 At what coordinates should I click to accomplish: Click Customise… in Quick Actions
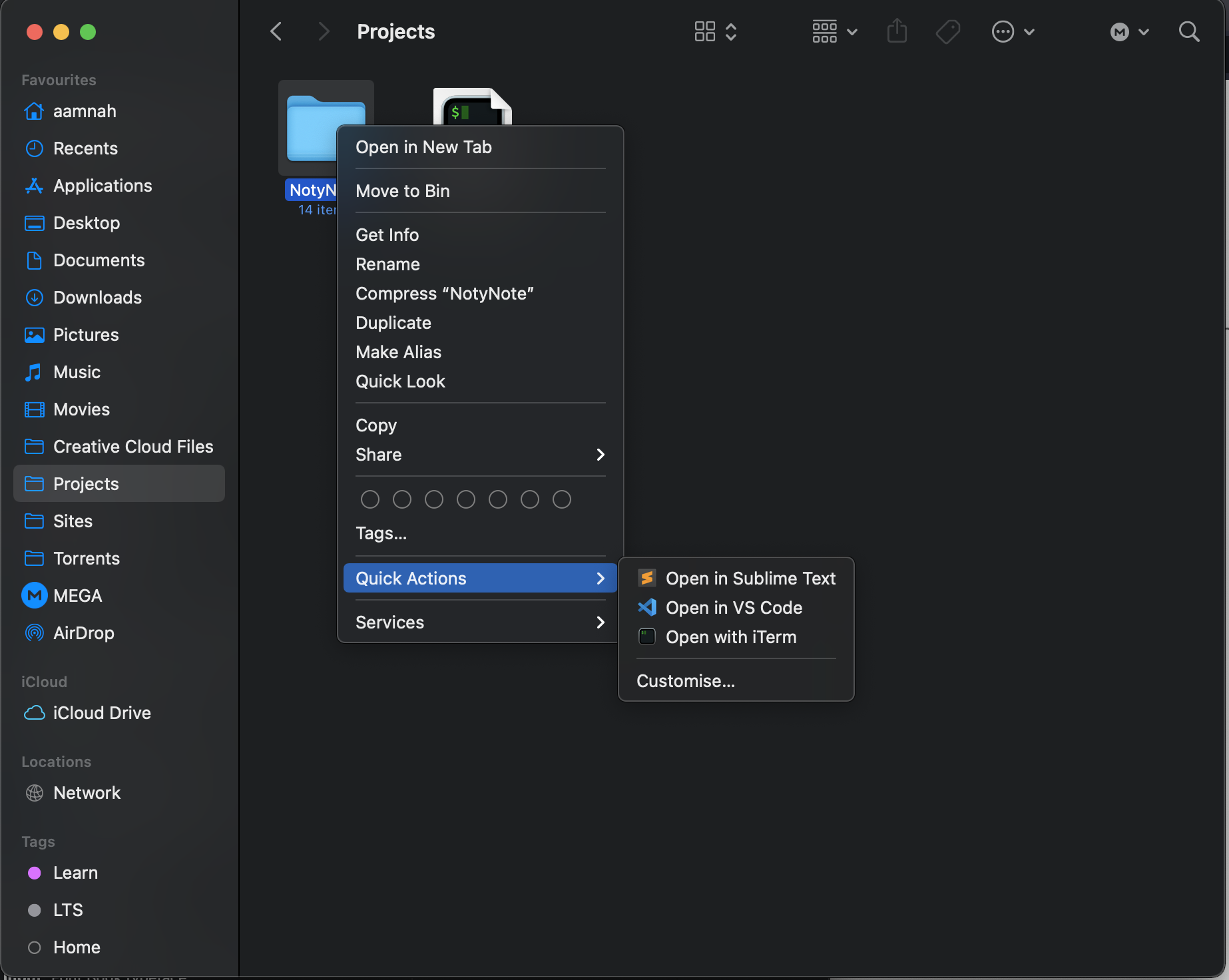(x=736, y=681)
